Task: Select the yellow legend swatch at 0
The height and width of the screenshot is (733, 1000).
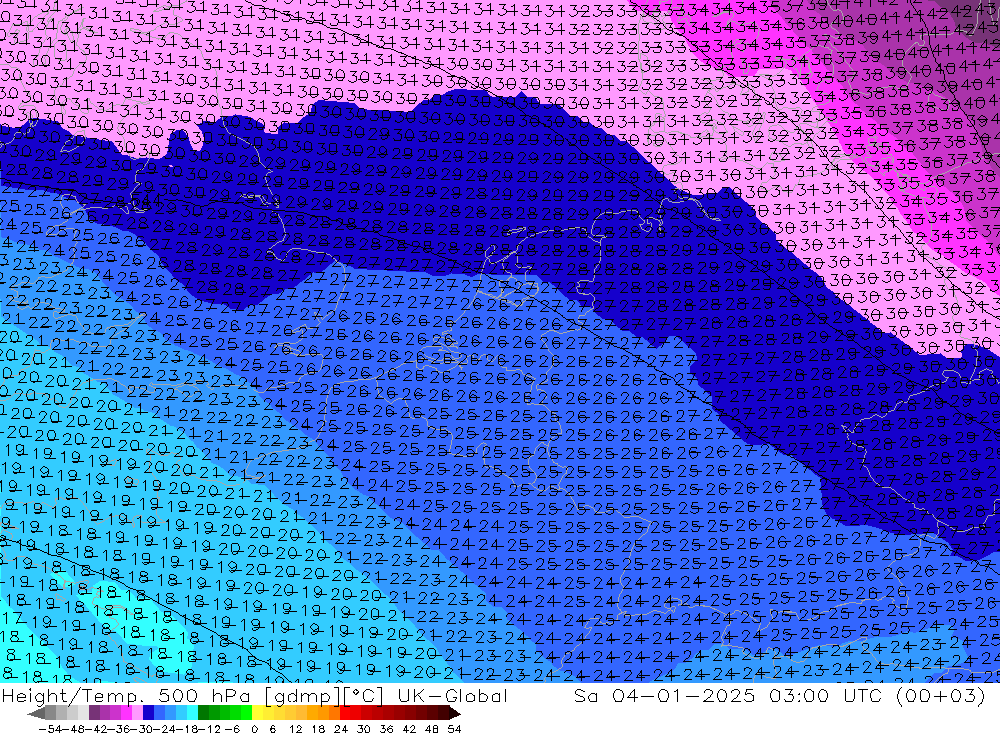Action: point(257,712)
